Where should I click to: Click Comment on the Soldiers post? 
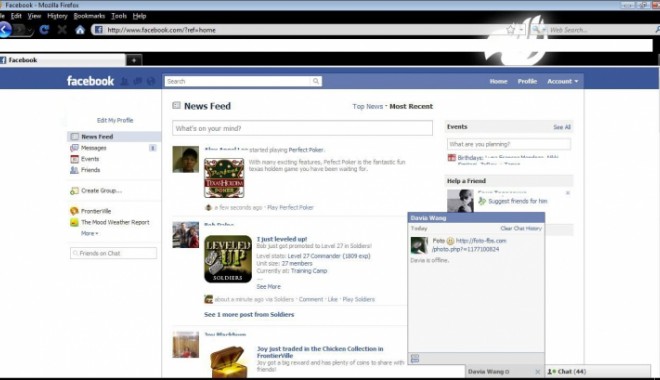311,299
